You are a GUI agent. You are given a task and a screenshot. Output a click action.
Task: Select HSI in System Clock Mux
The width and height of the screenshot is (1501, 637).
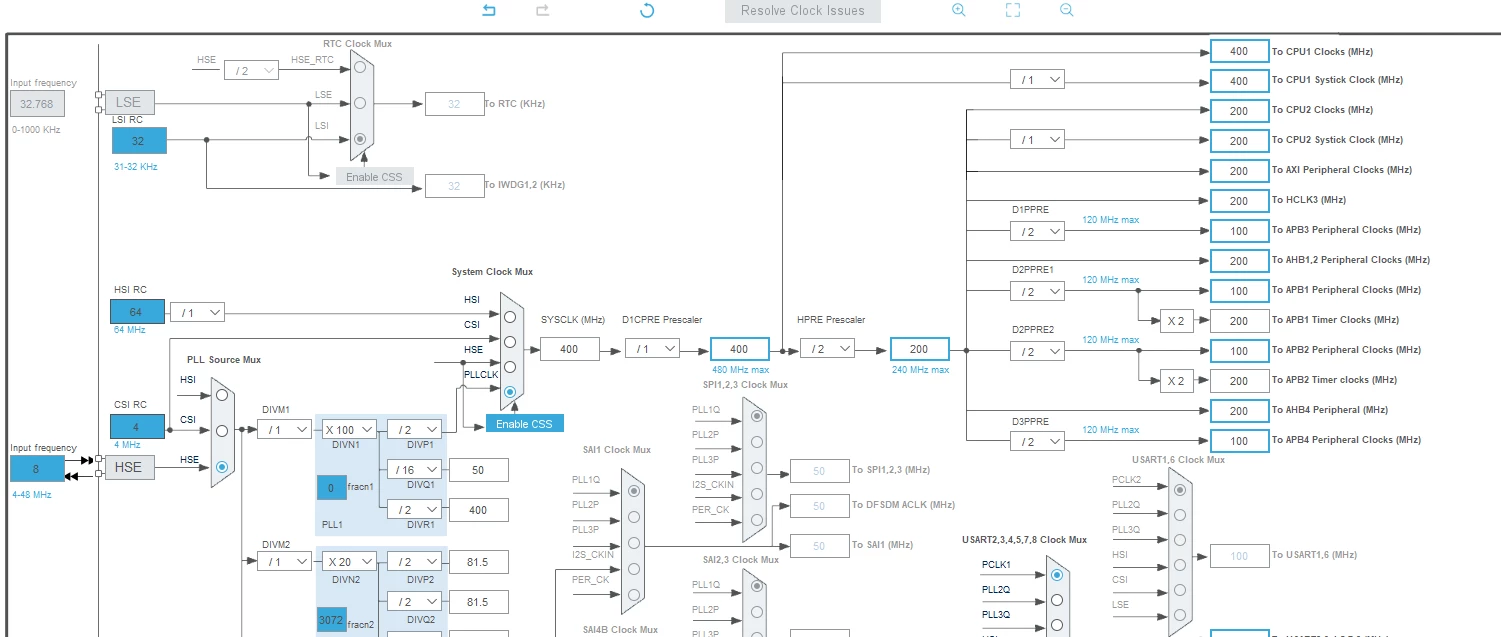tap(510, 316)
